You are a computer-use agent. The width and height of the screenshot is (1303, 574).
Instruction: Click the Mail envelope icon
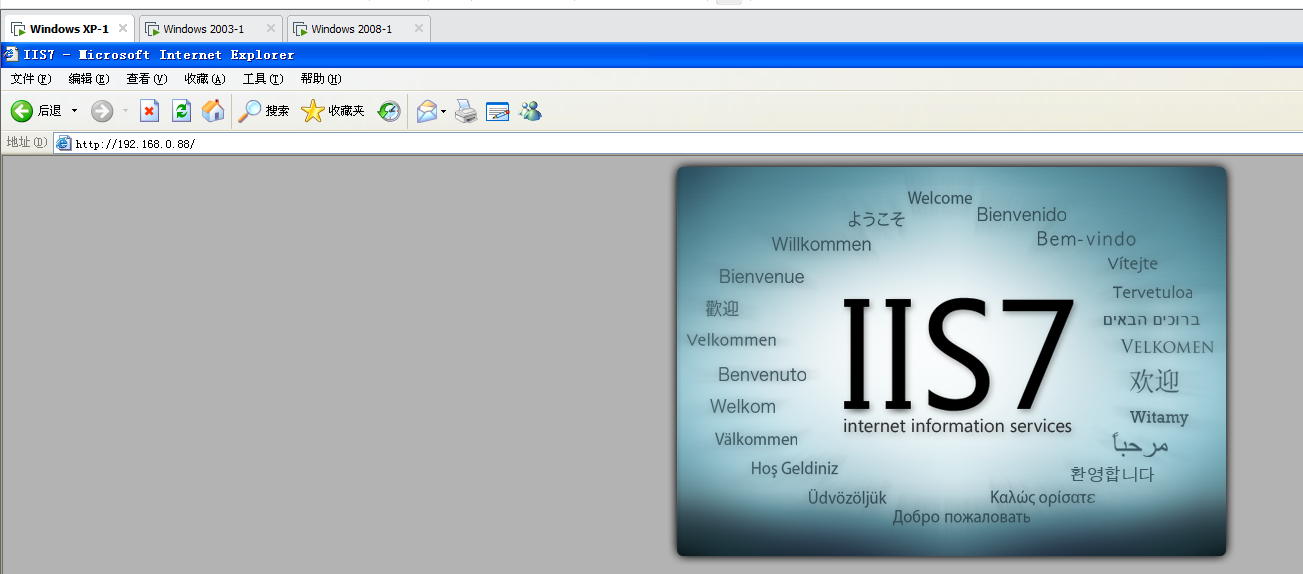tap(427, 111)
